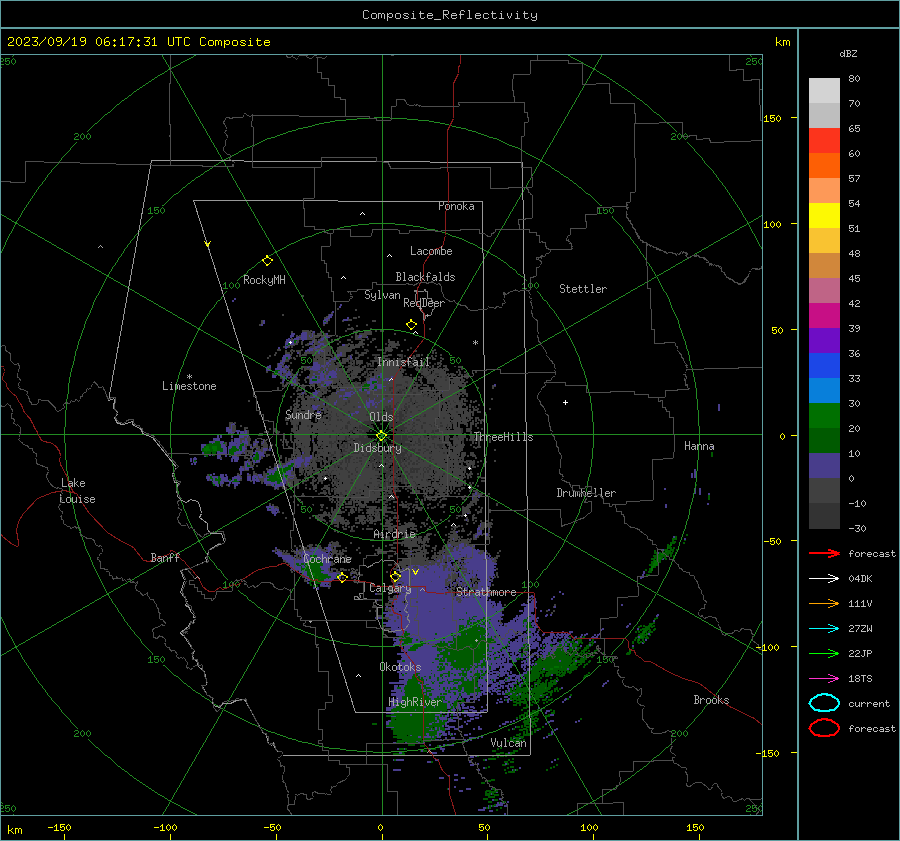Click the Calgary city label
This screenshot has height=841, width=900.
(x=390, y=588)
